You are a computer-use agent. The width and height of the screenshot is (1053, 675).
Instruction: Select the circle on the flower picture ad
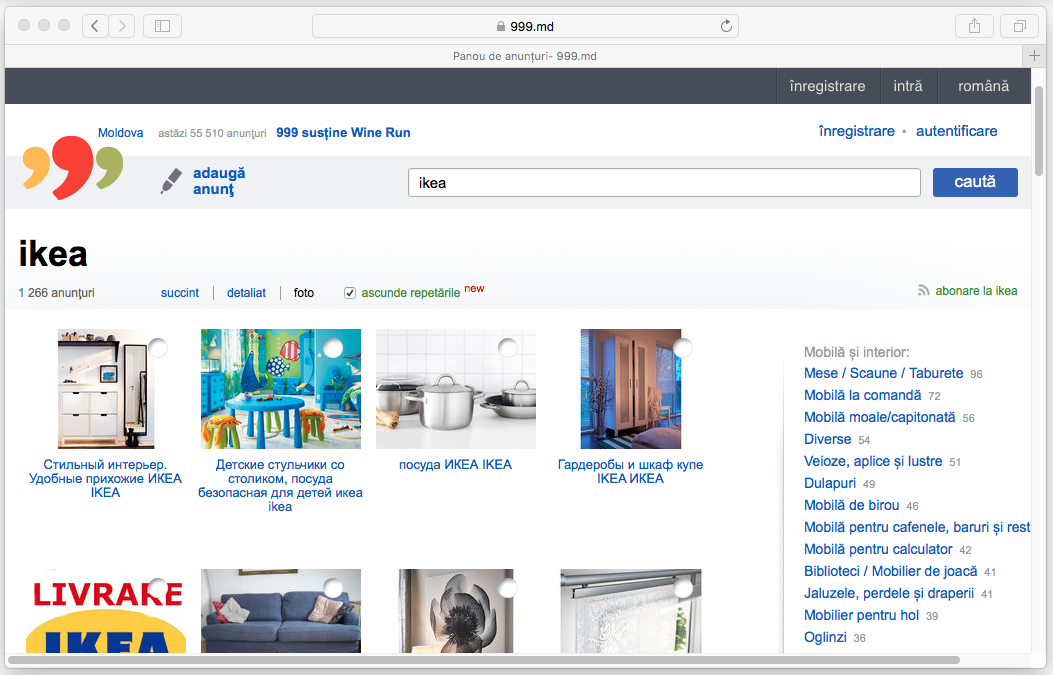tap(508, 588)
